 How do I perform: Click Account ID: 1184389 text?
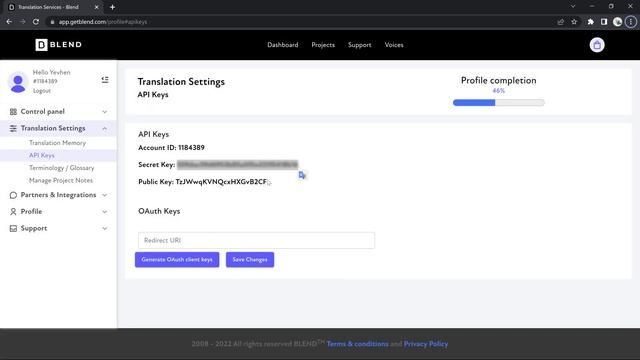[171, 147]
